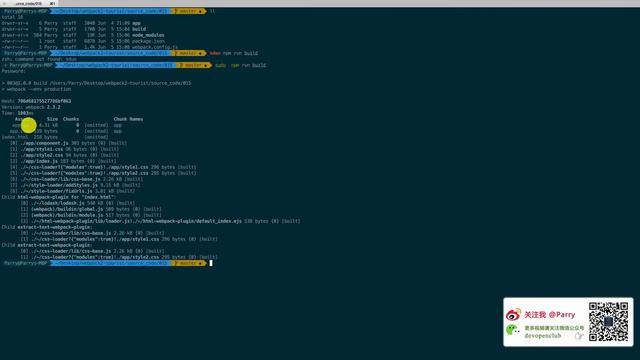Click '(webpack)/buildin/module.js' row
This screenshot has width=640, height=360.
click(x=91, y=215)
